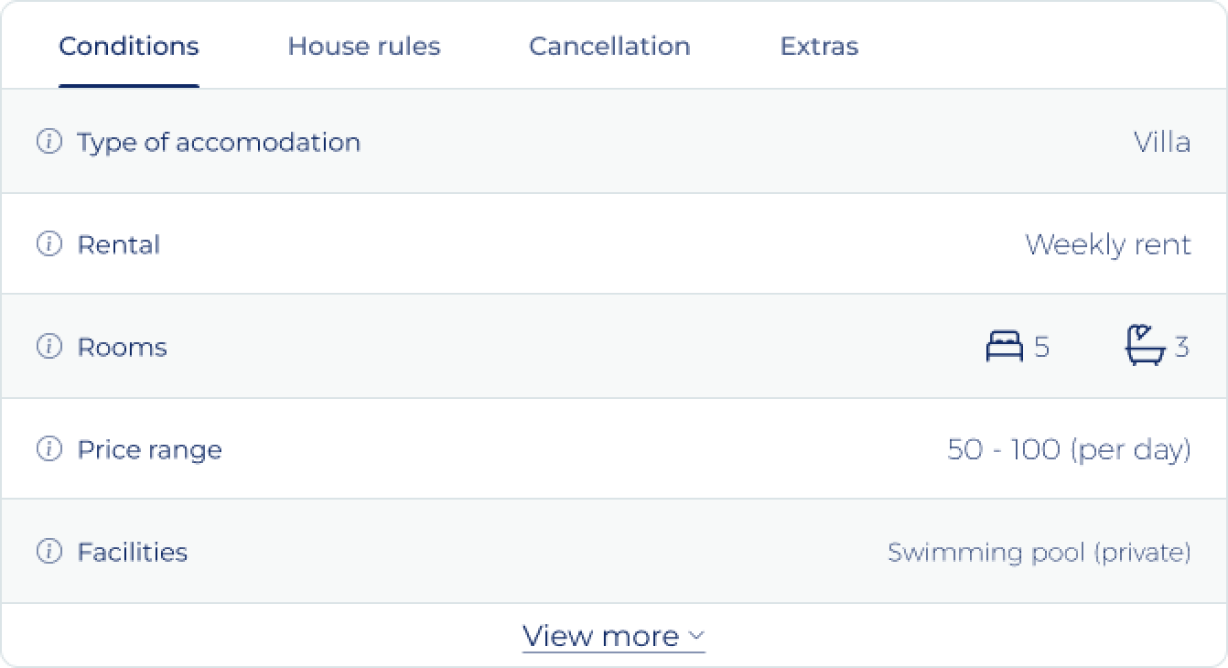Screen dimensions: 1228x668
Task: Click the 50 - 100 (per day) price
Action: point(1069,450)
